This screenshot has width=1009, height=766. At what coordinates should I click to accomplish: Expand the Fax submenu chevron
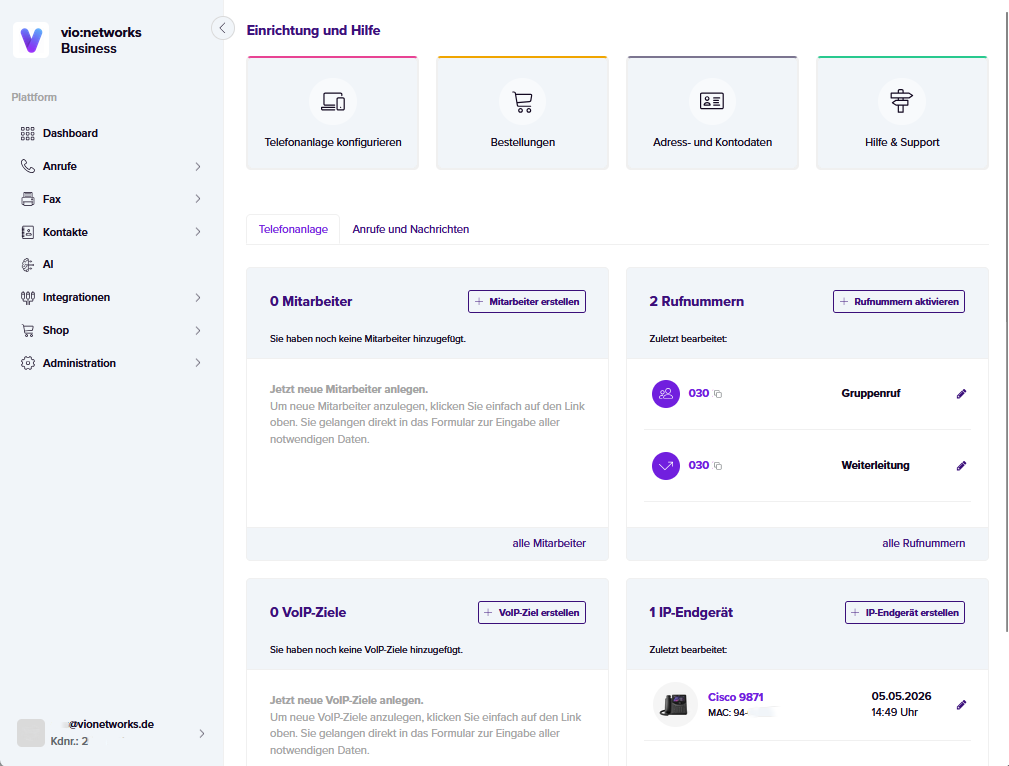tap(198, 199)
